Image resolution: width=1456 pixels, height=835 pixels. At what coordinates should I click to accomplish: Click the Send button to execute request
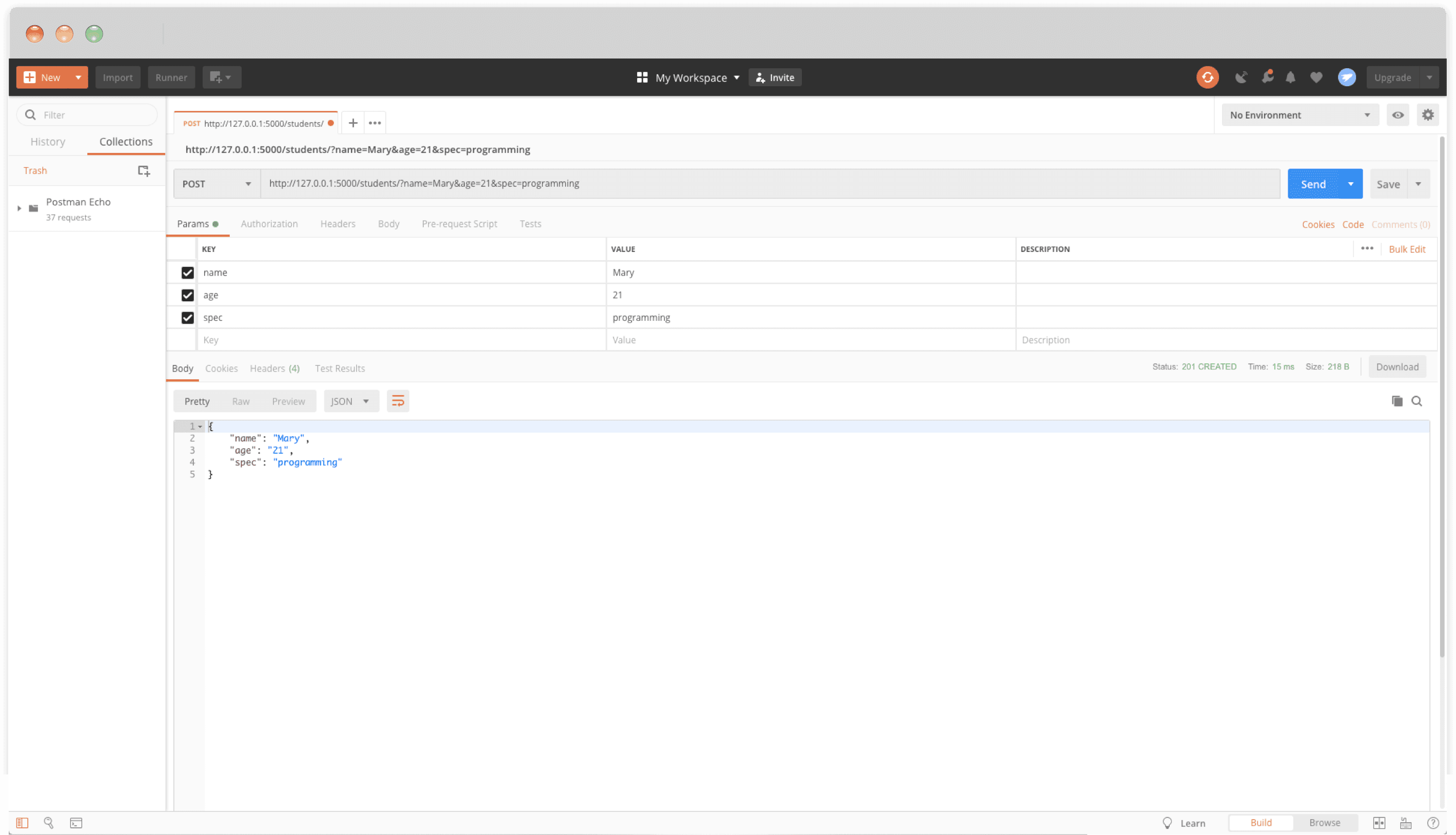point(1313,184)
